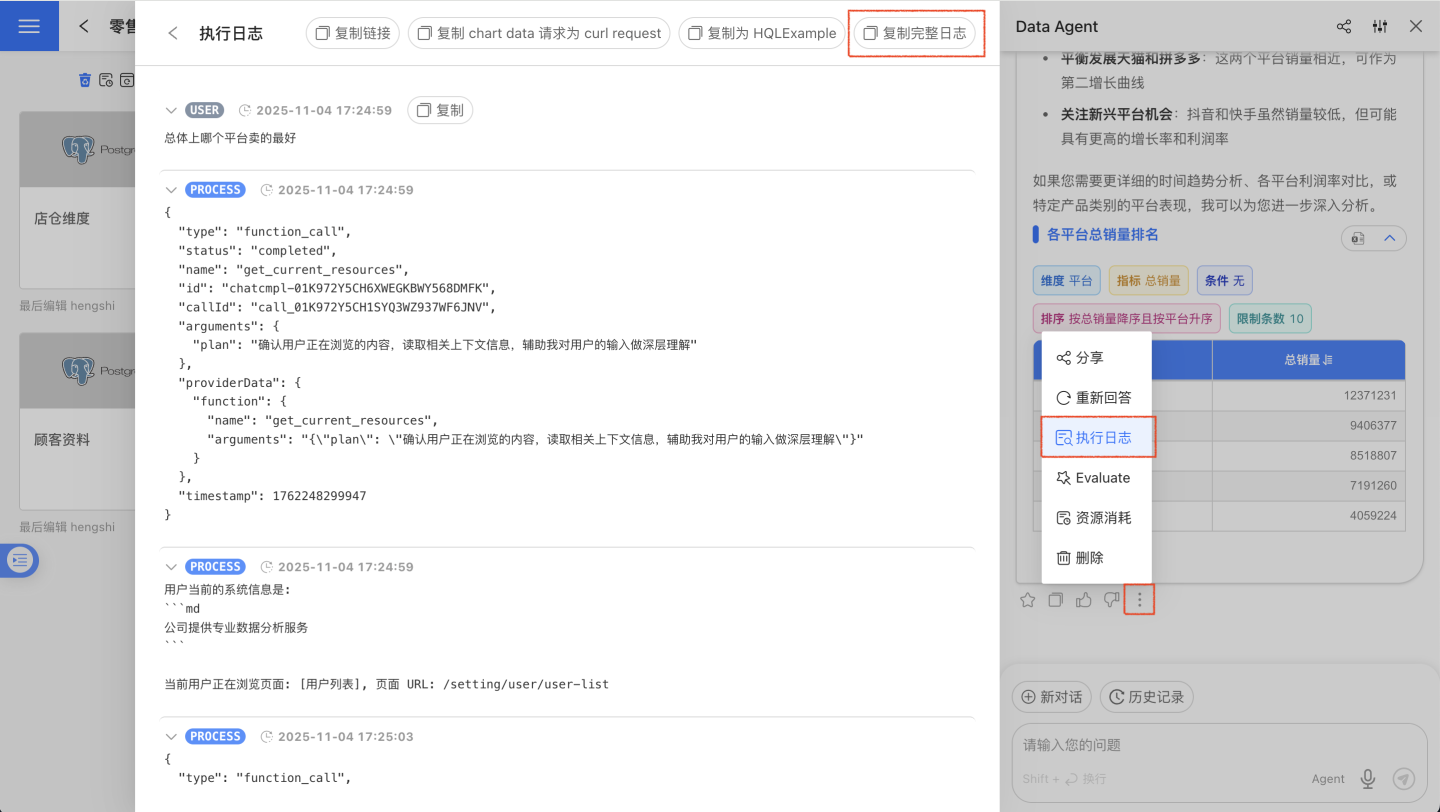Click the microphone voice input icon

click(x=1368, y=779)
